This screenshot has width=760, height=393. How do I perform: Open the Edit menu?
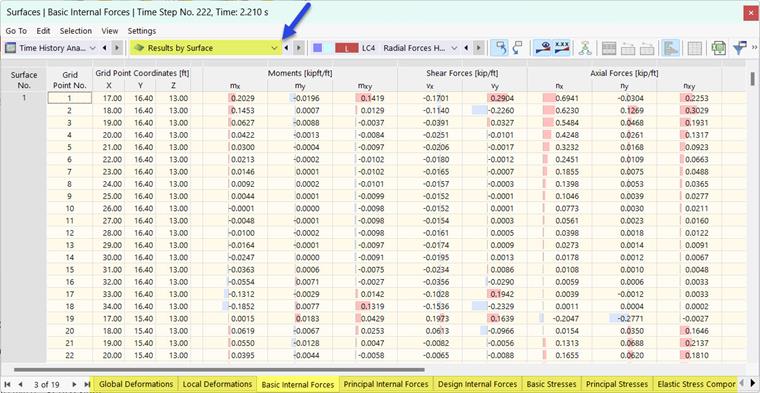click(43, 31)
